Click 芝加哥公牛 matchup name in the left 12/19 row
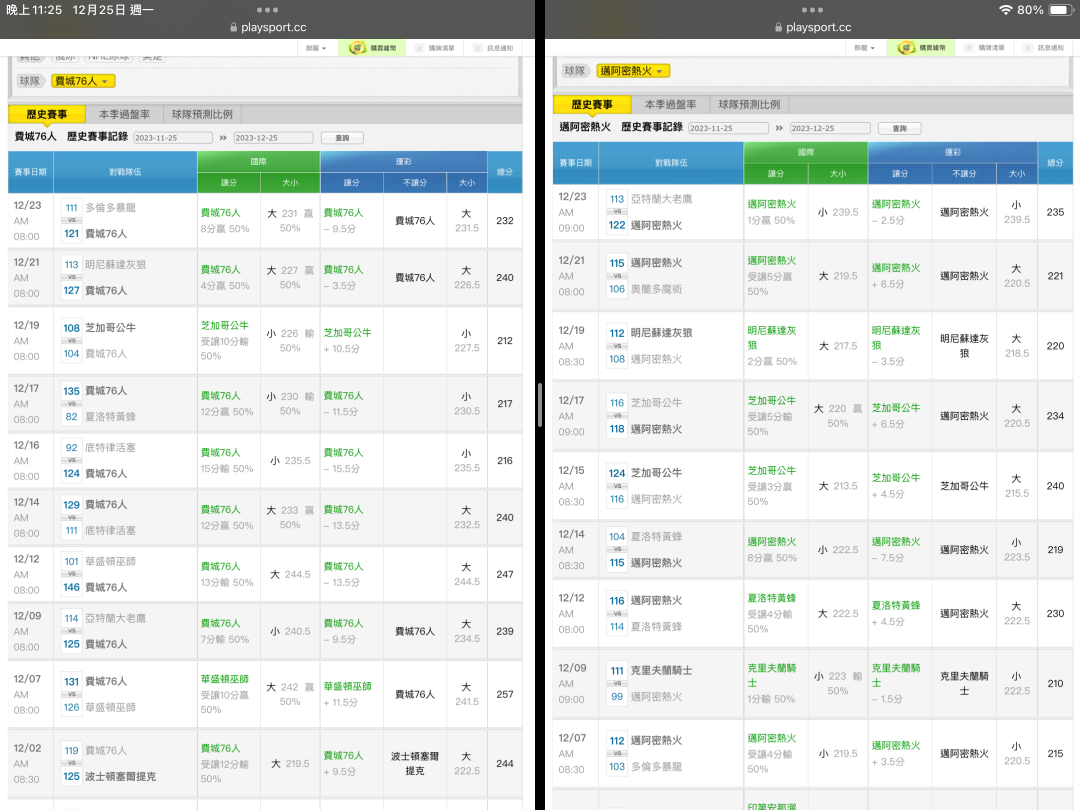The width and height of the screenshot is (1080, 810). click(110, 328)
